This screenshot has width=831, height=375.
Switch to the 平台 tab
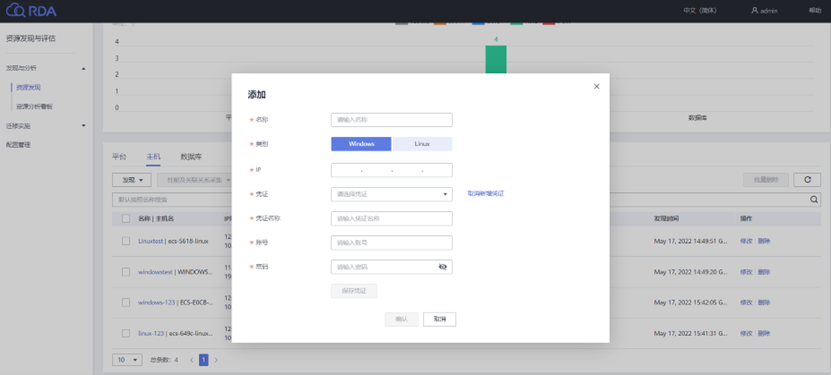119,157
